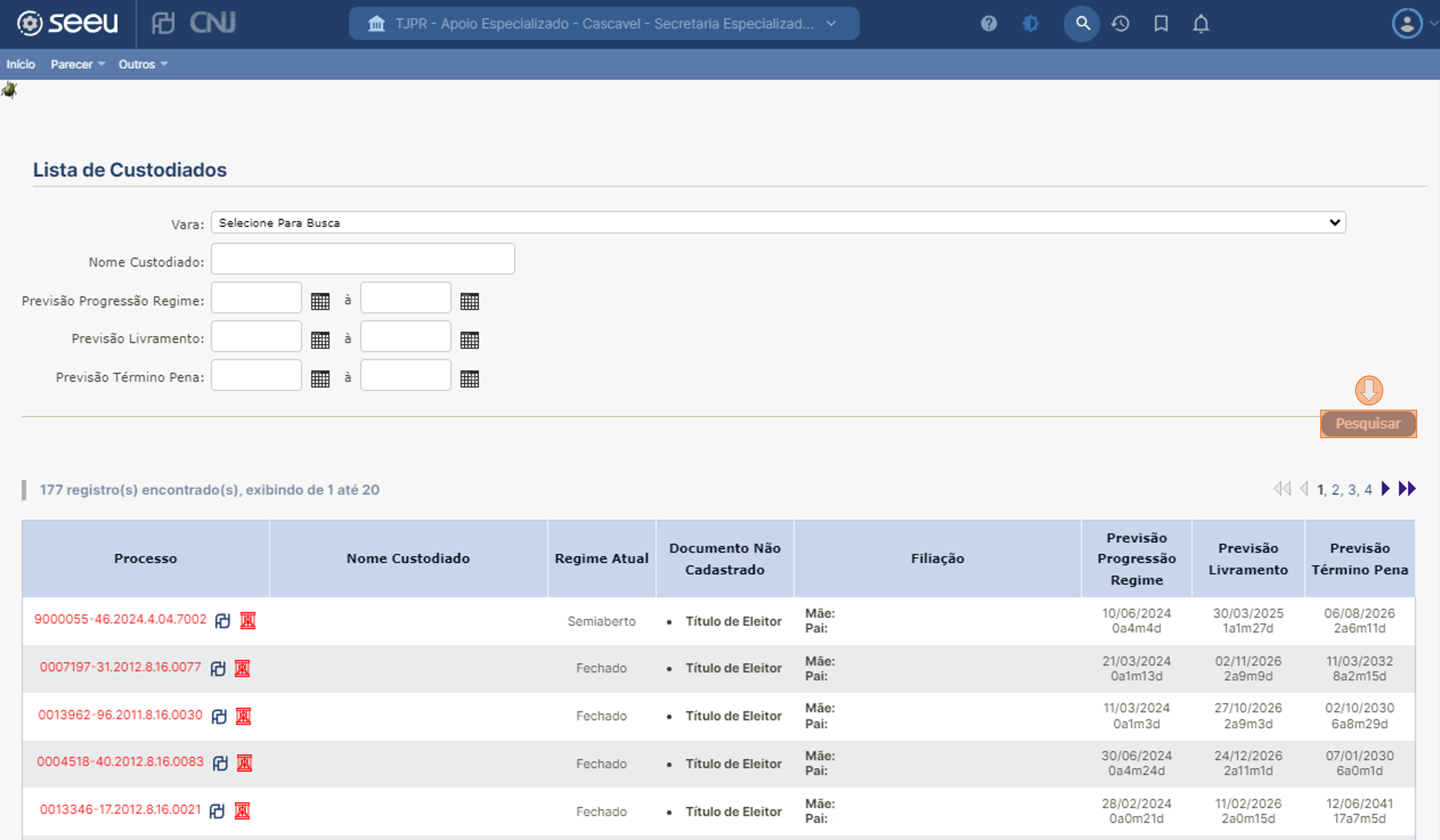The height and width of the screenshot is (840, 1440).
Task: Open process 0007197-31.2012.8.16.0077
Action: click(x=120, y=667)
